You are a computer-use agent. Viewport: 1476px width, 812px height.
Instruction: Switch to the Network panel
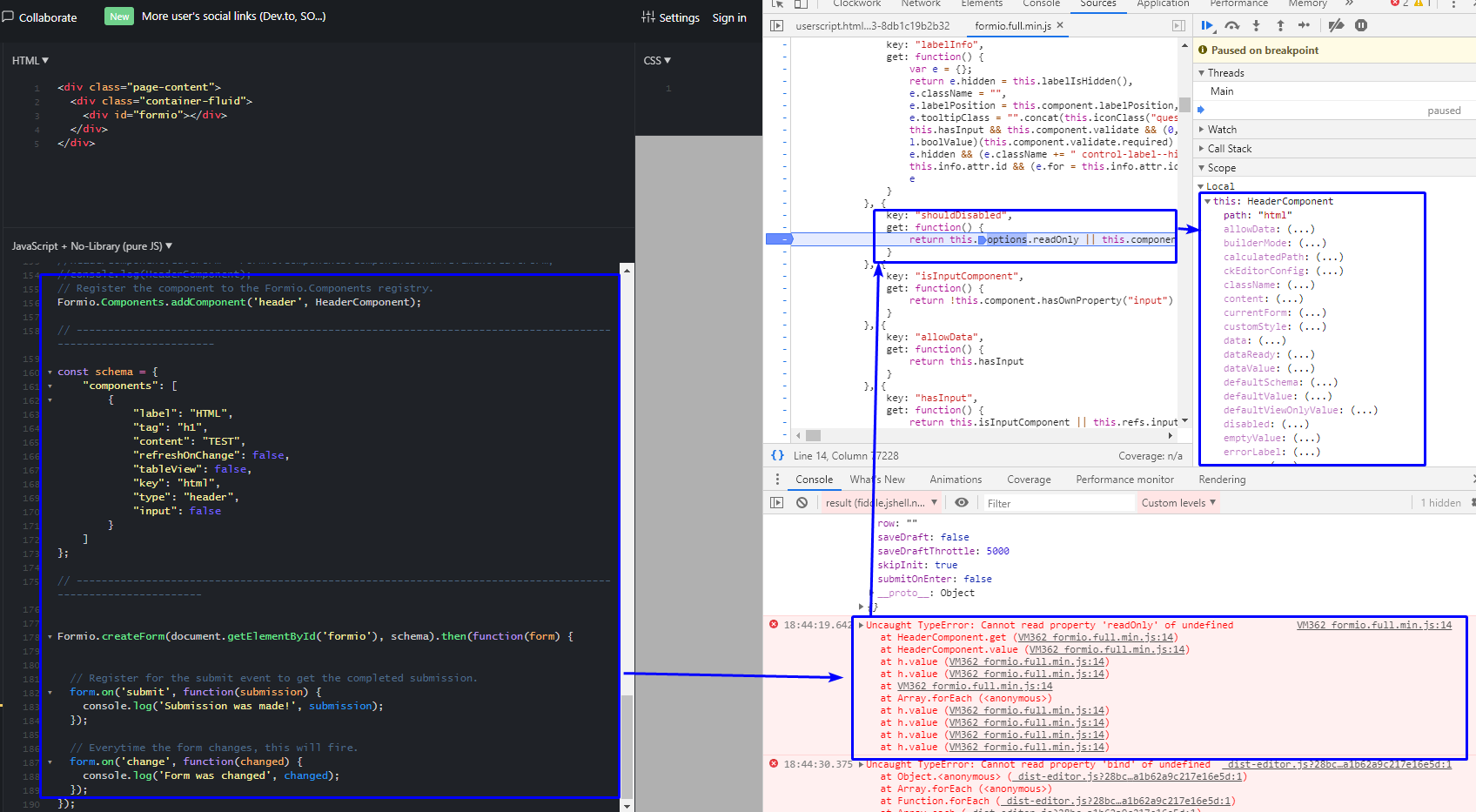[920, 4]
